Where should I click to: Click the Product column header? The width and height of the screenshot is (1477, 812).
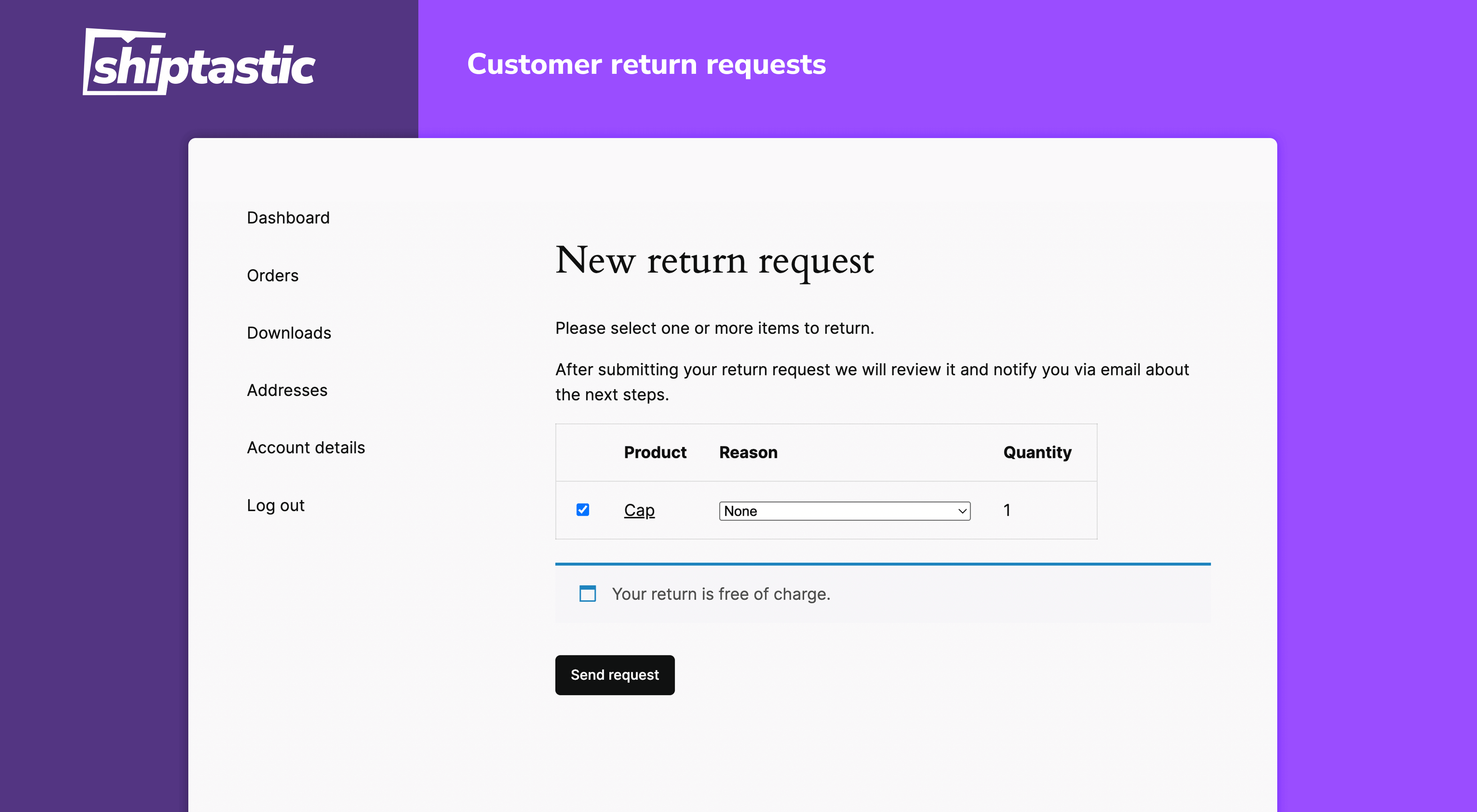pos(655,452)
